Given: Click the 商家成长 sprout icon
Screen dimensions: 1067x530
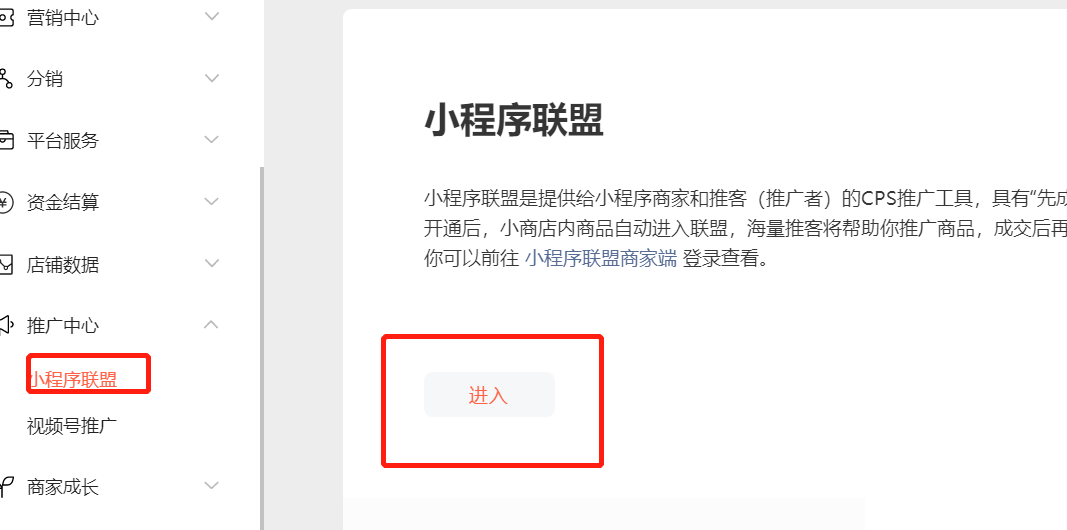Looking at the screenshot, I should tap(5, 486).
